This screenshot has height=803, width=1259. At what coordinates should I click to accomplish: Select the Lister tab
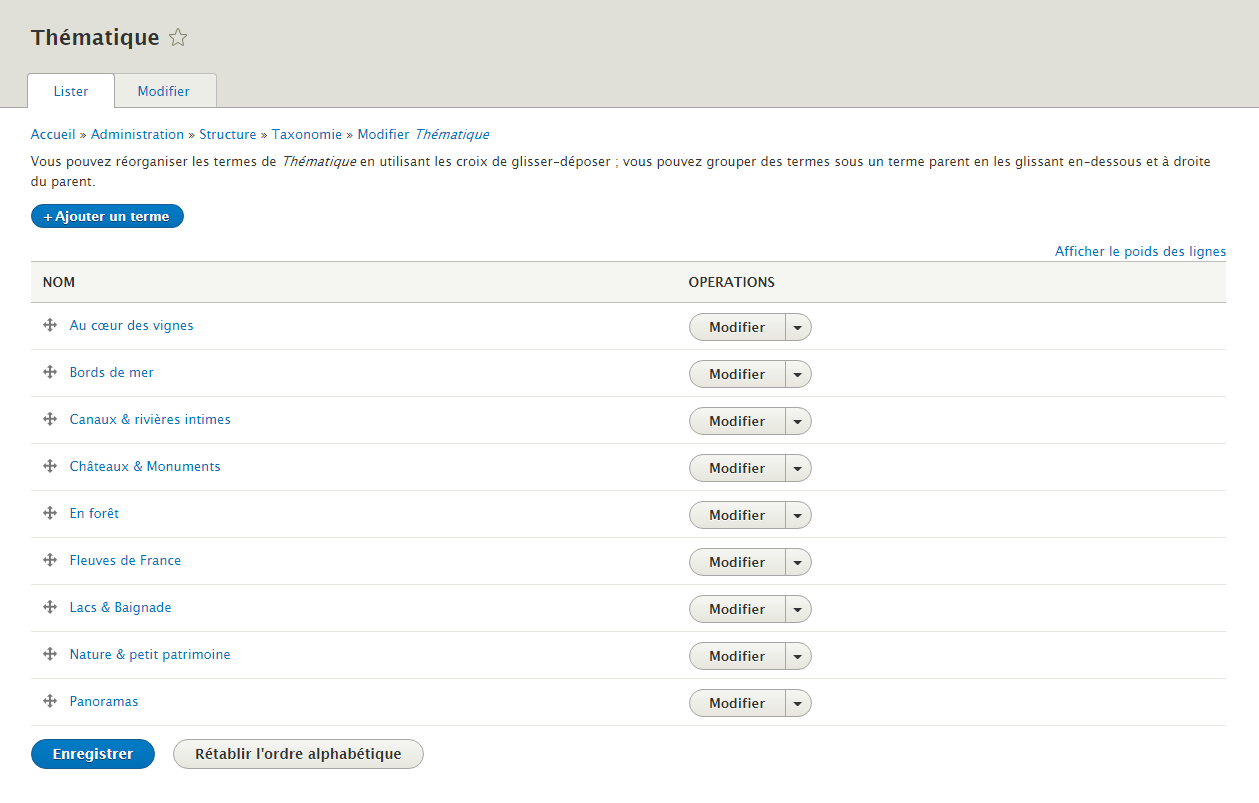71,91
